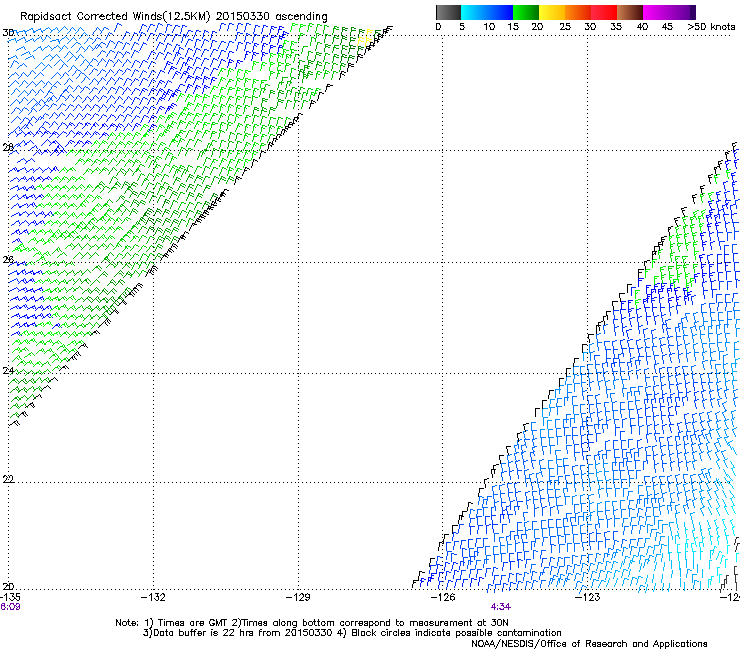Click the '>50 knots' legend label
This screenshot has width=740, height=650.
point(711,27)
